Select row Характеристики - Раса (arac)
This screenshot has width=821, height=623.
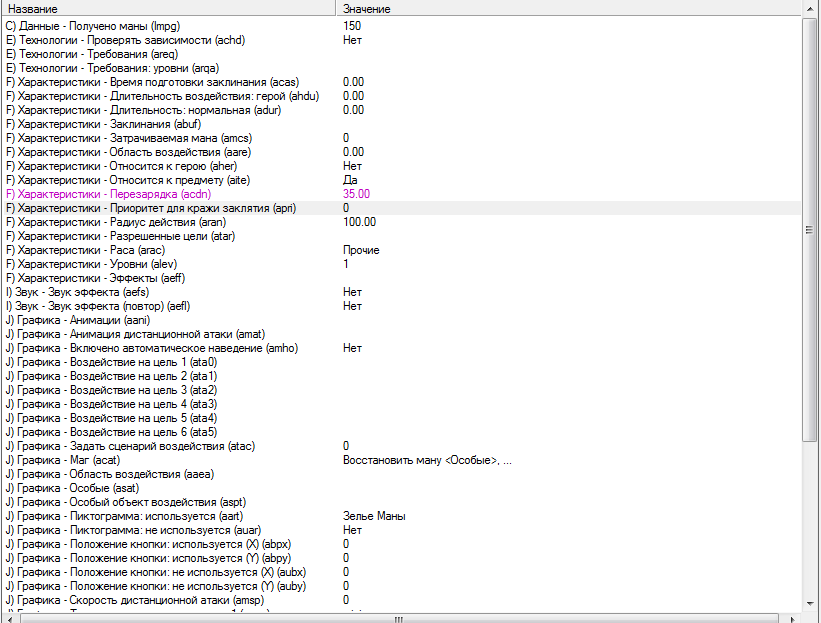(x=402, y=250)
